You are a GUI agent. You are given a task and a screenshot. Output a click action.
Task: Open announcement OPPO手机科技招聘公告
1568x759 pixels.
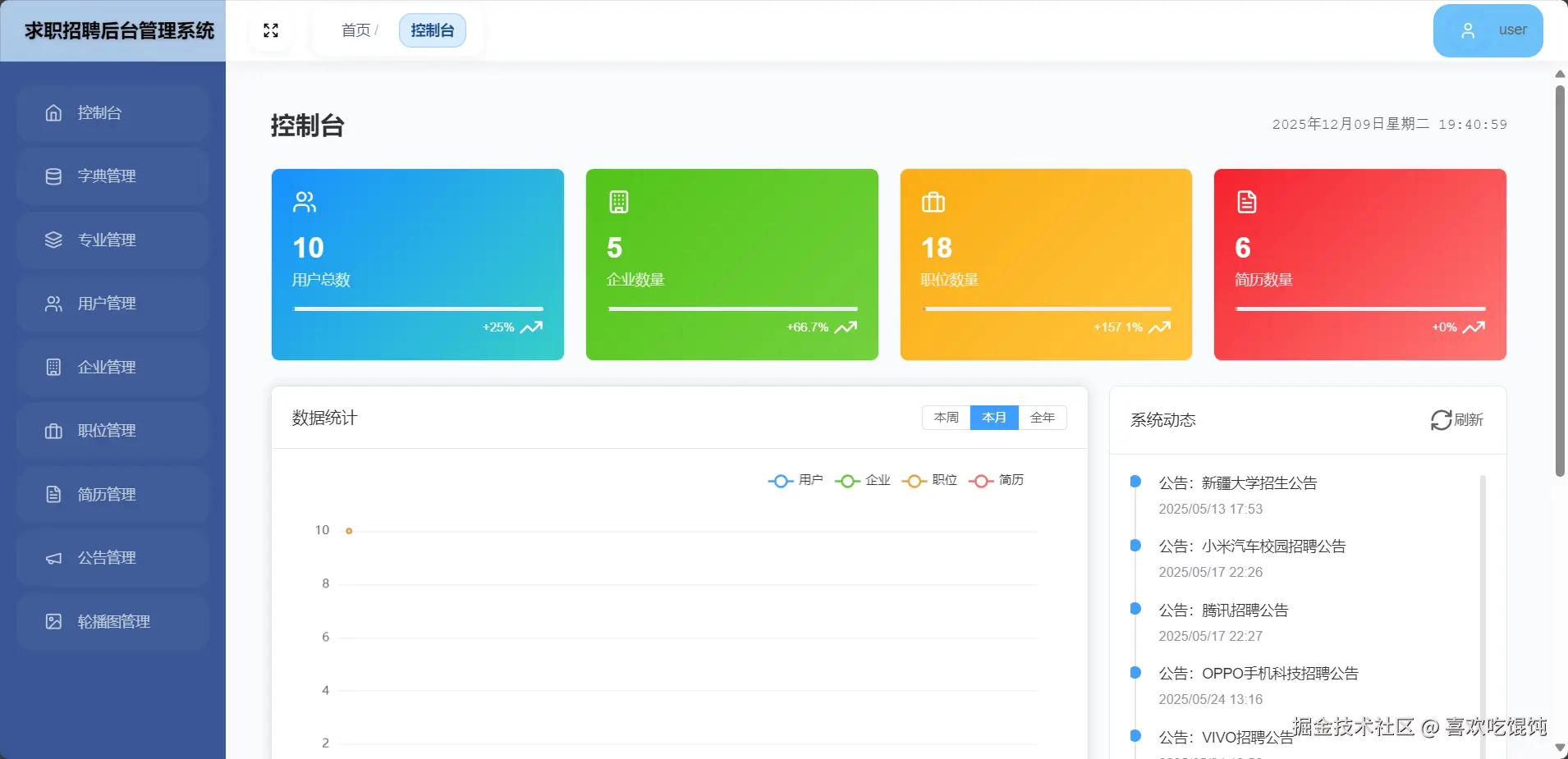[x=1259, y=674]
